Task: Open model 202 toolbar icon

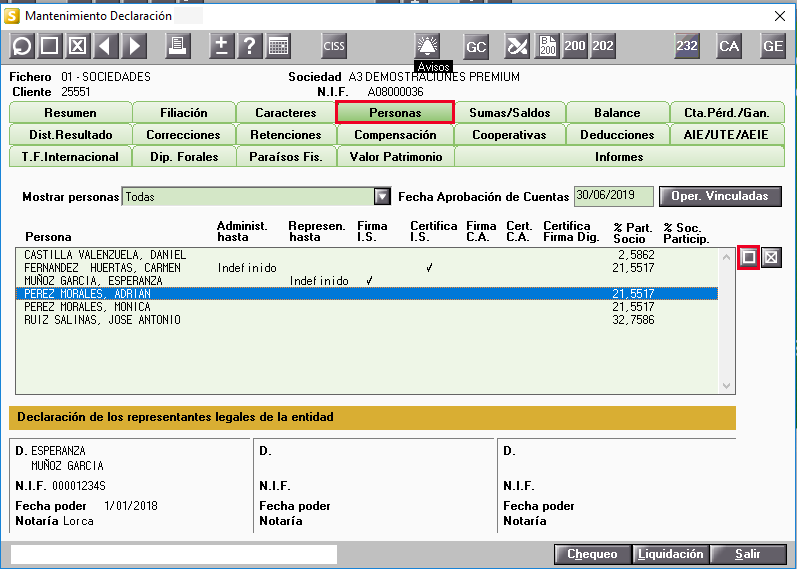Action: pyautogui.click(x=603, y=46)
